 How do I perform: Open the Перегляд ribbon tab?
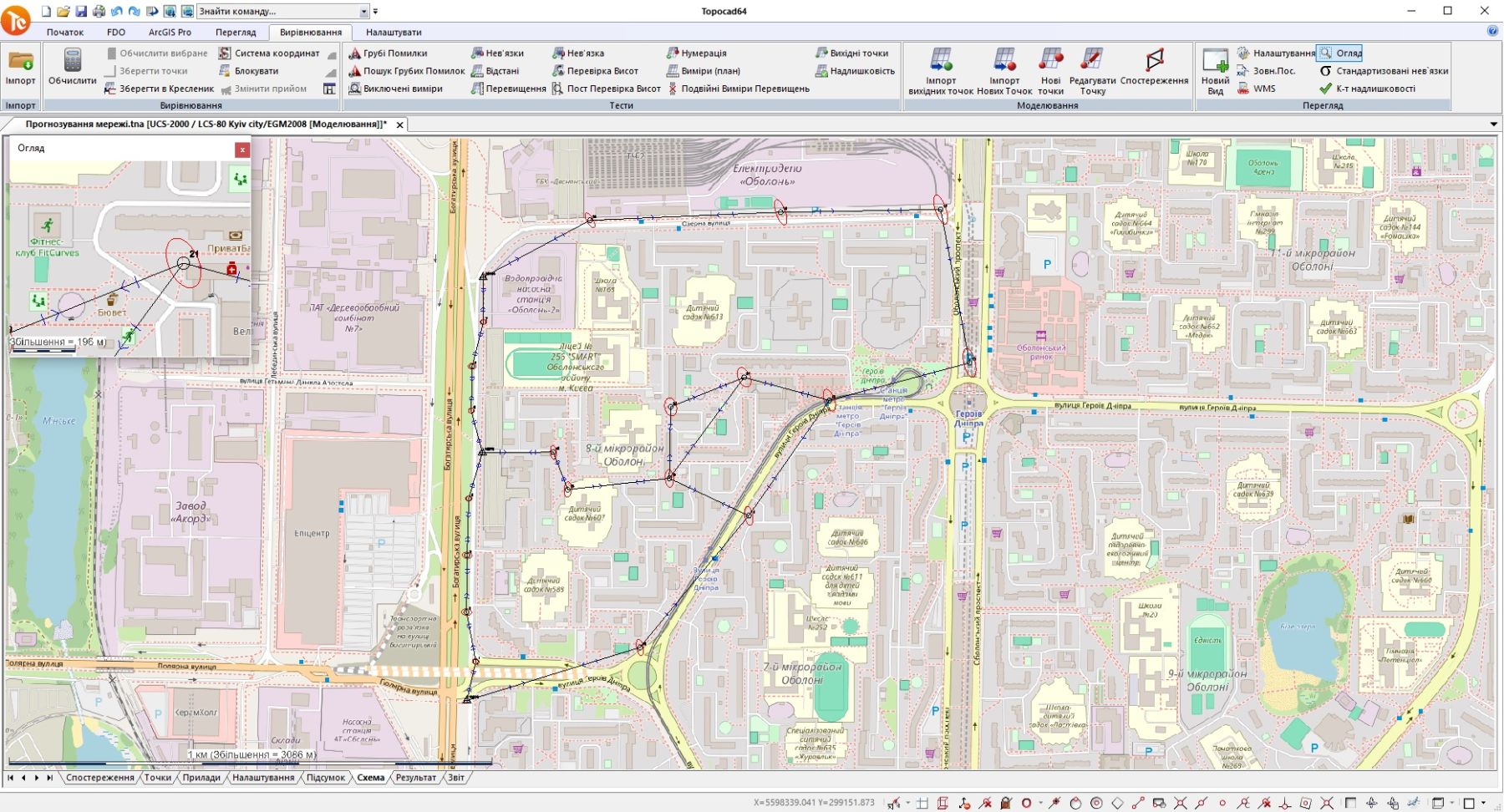point(236,32)
